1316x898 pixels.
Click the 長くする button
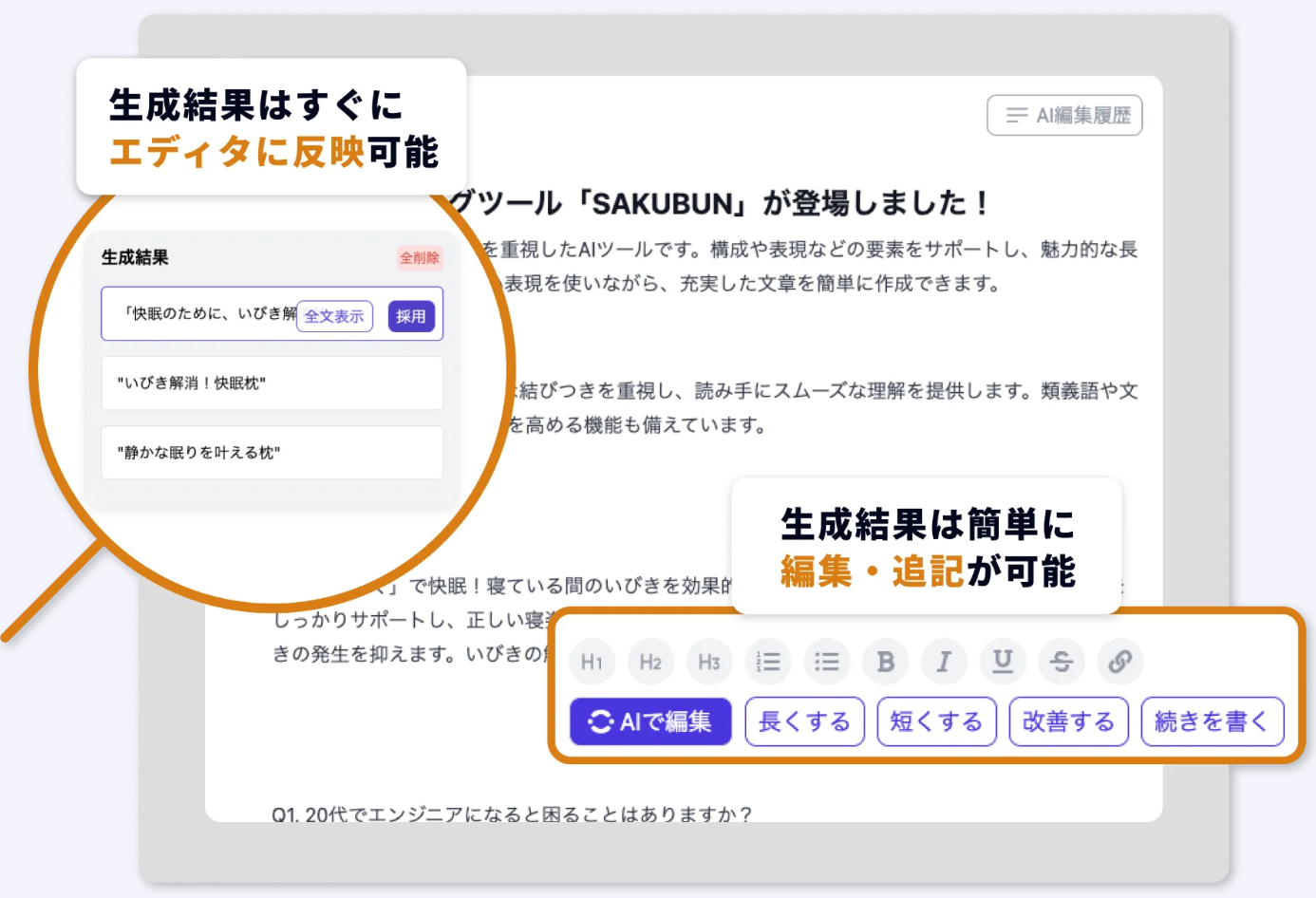[804, 721]
